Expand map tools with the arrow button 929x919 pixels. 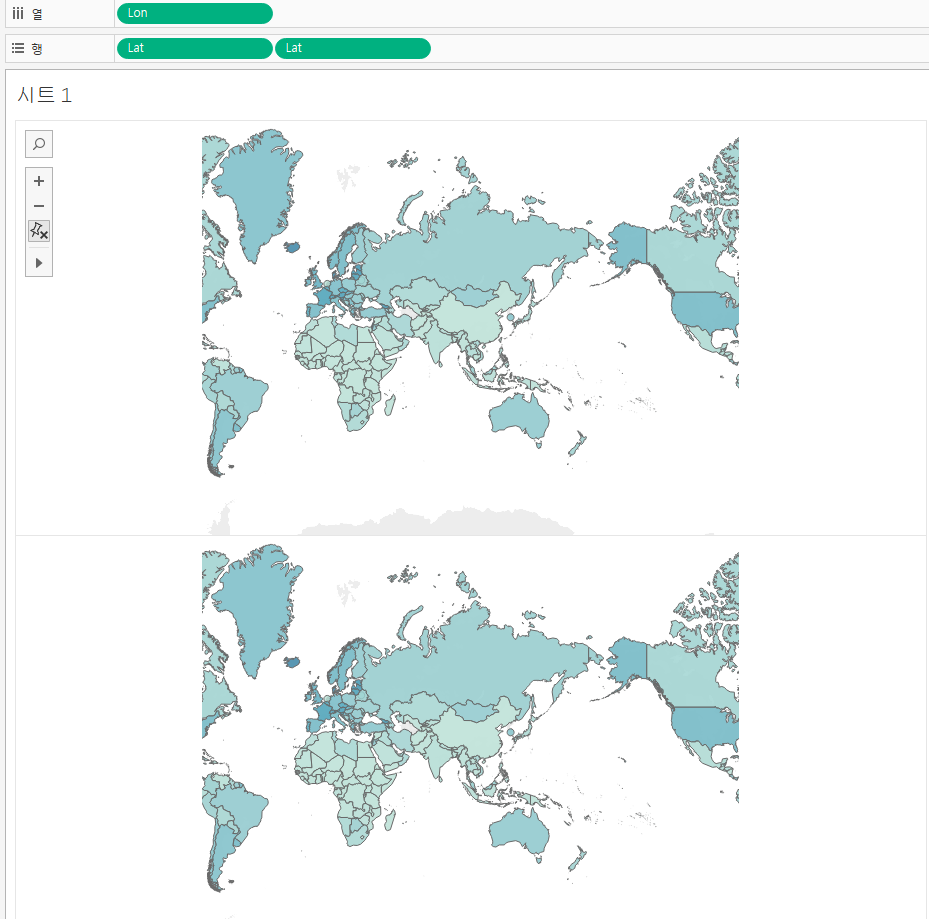tap(39, 262)
